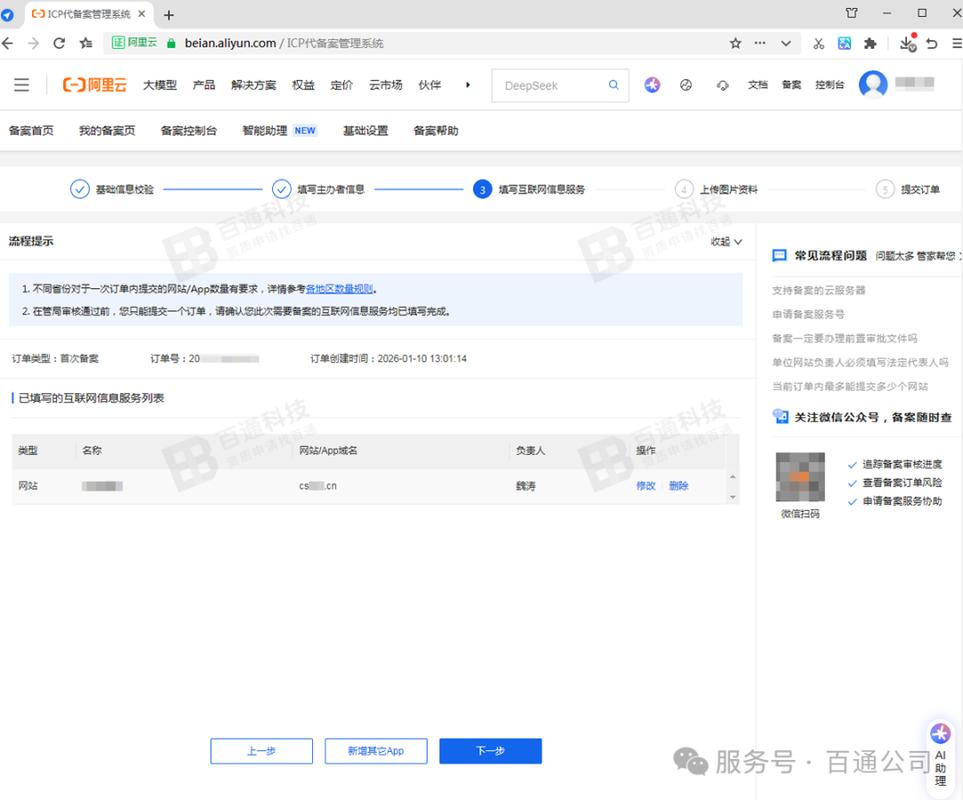Click the 上一步 button
The image size is (963, 800).
(262, 751)
